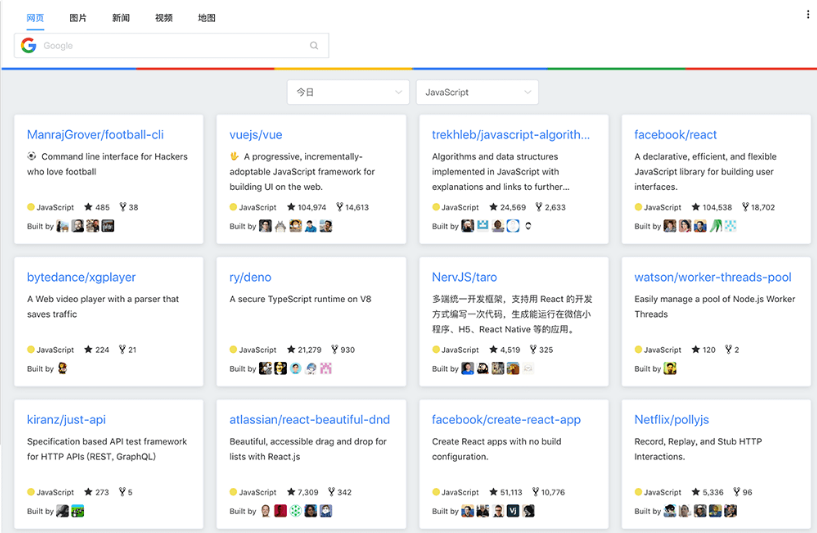Viewport: 817px width, 533px height.
Task: Click the fork icon on vuejs/vue card
Action: pos(340,207)
